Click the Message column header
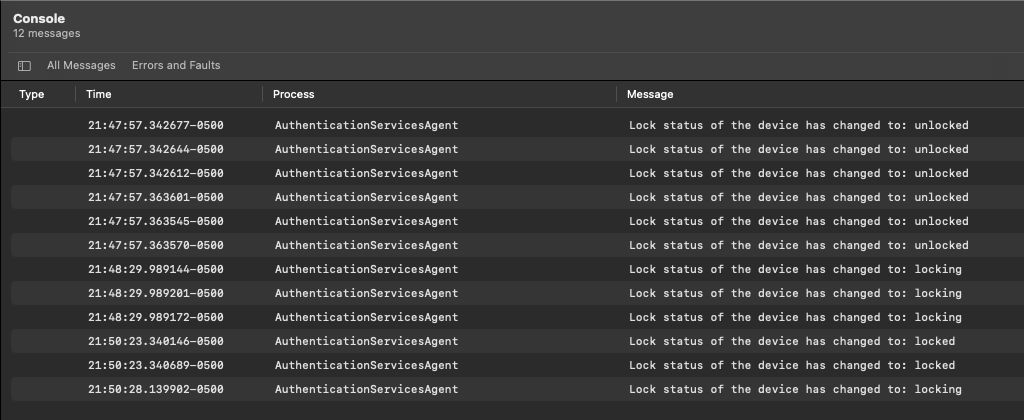 pyautogui.click(x=650, y=94)
